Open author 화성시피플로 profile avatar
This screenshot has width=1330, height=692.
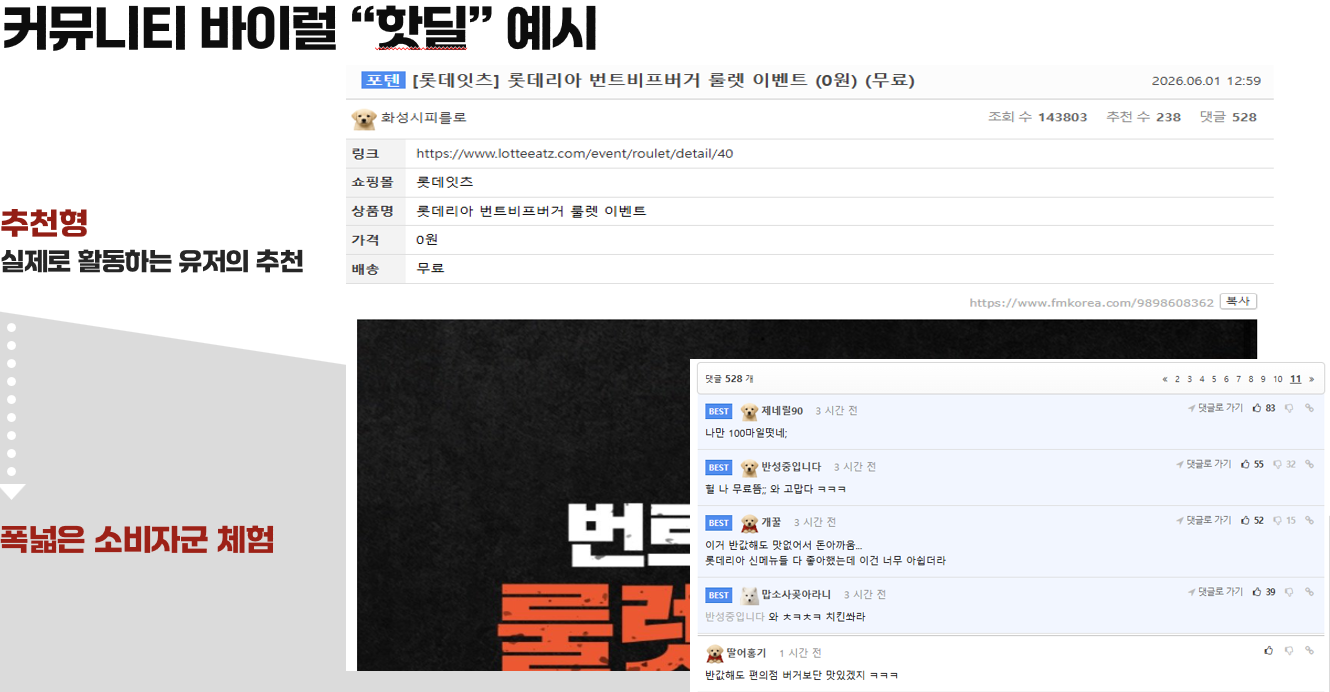pyautogui.click(x=364, y=118)
